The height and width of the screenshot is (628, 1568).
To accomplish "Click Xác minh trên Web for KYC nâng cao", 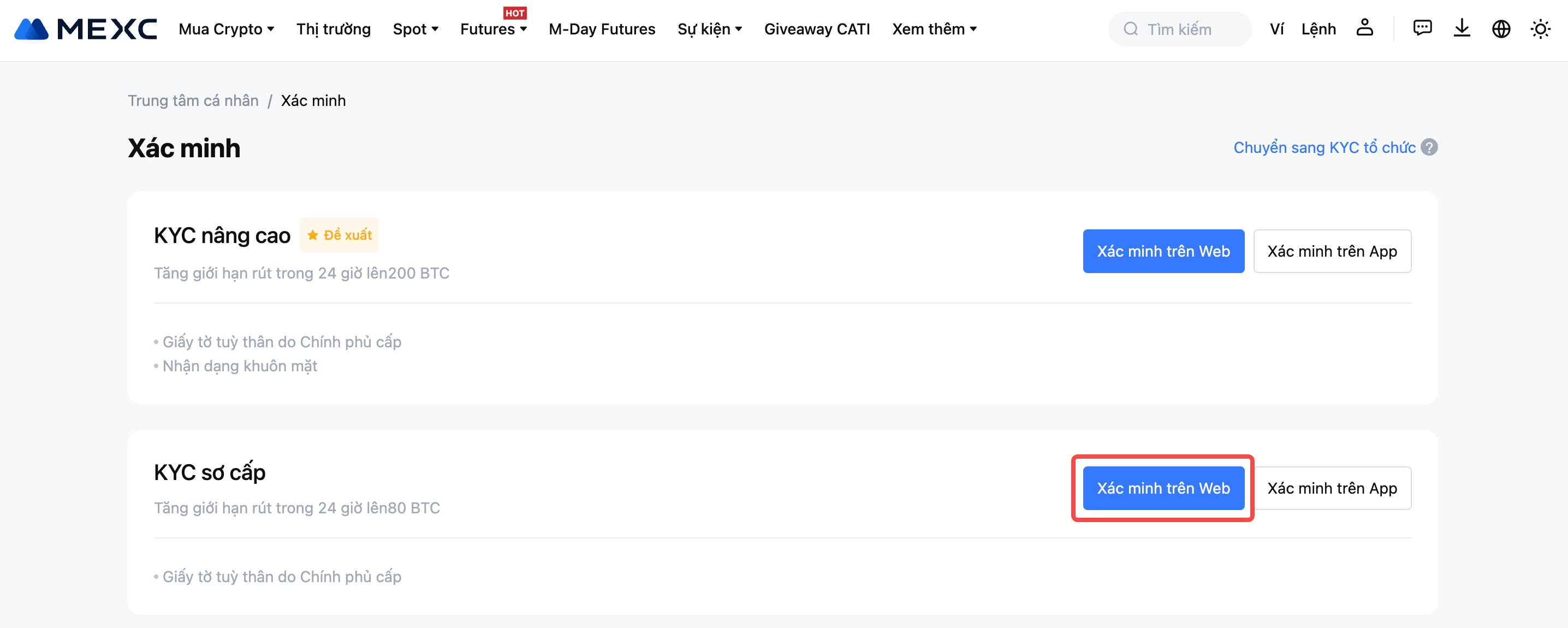I will click(x=1163, y=251).
